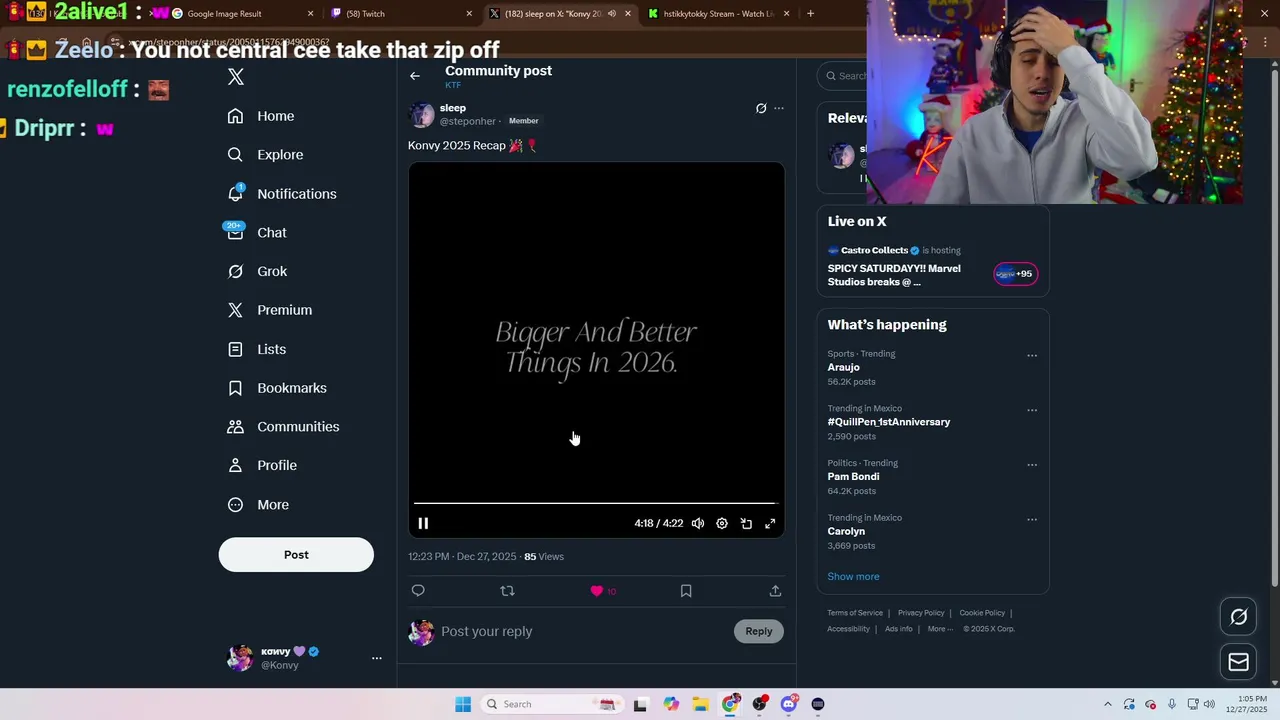1280x720 pixels.
Task: Enter video fullscreen mode
Action: 770,523
